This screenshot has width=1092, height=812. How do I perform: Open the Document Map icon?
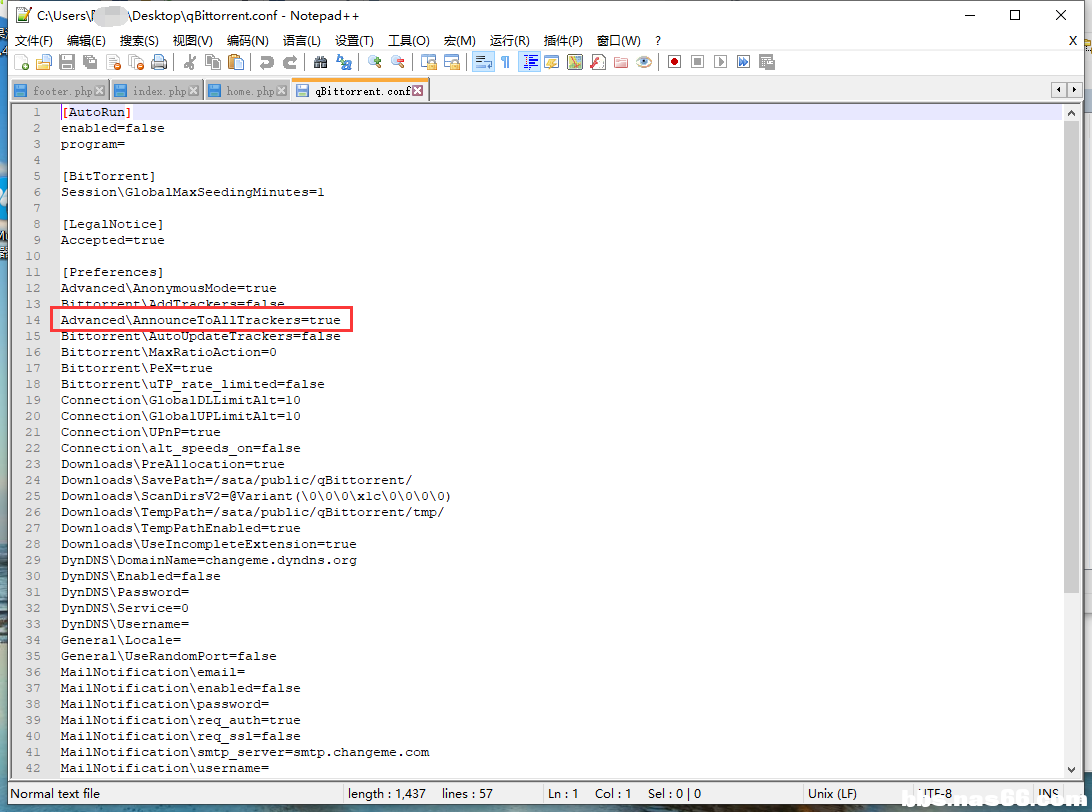575,63
